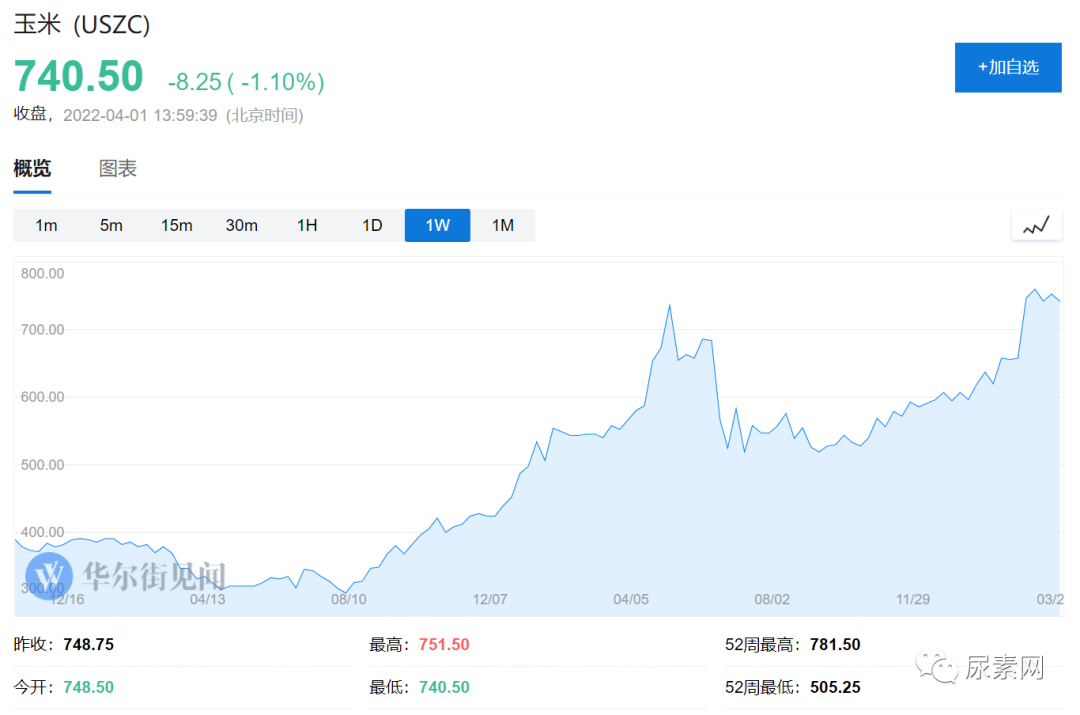Click the 昨收 value 748.75
Screen dimensions: 1080x715
[88, 645]
